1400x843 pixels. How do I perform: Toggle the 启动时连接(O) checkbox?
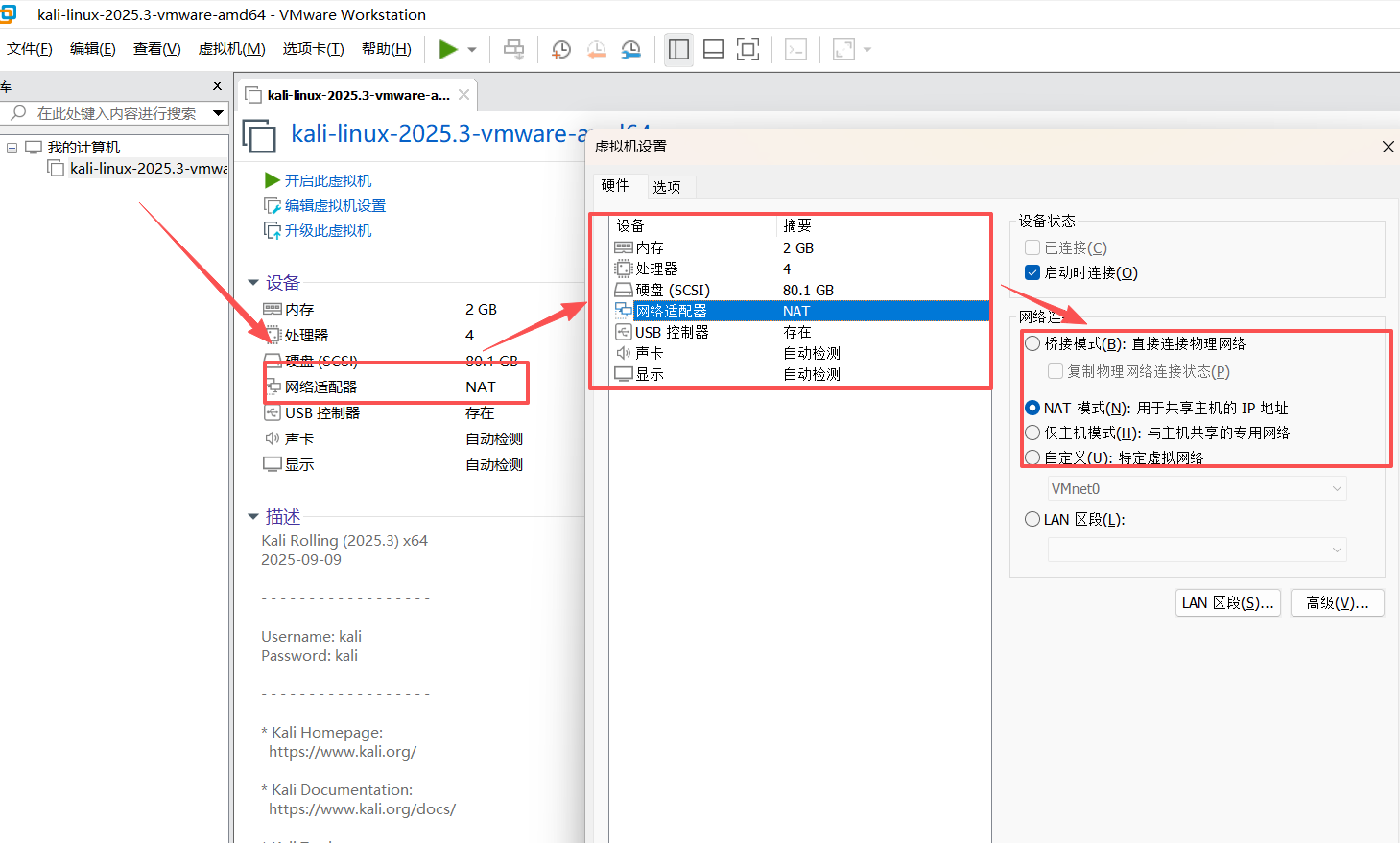1032,272
